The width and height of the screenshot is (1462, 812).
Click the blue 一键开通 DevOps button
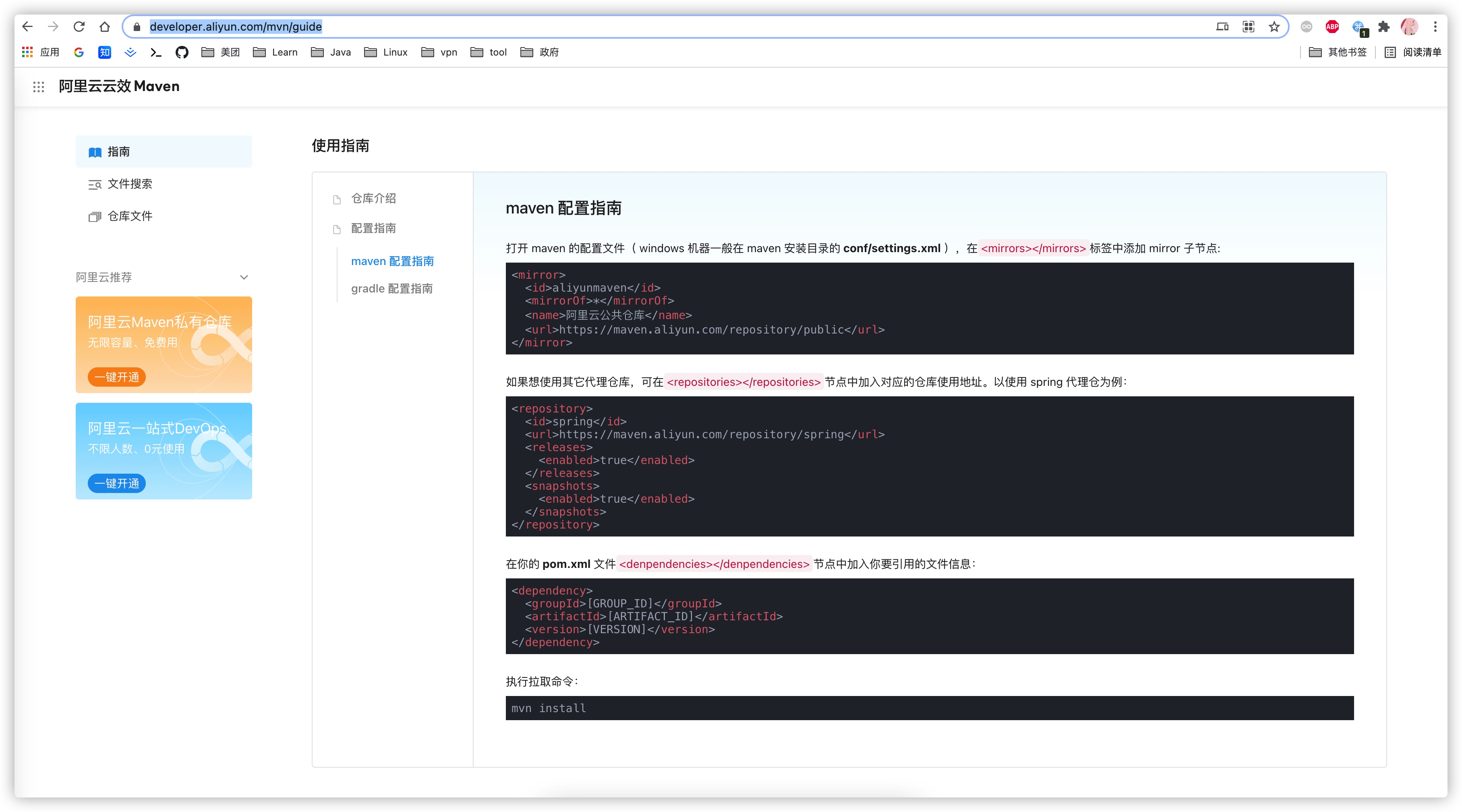click(x=117, y=483)
